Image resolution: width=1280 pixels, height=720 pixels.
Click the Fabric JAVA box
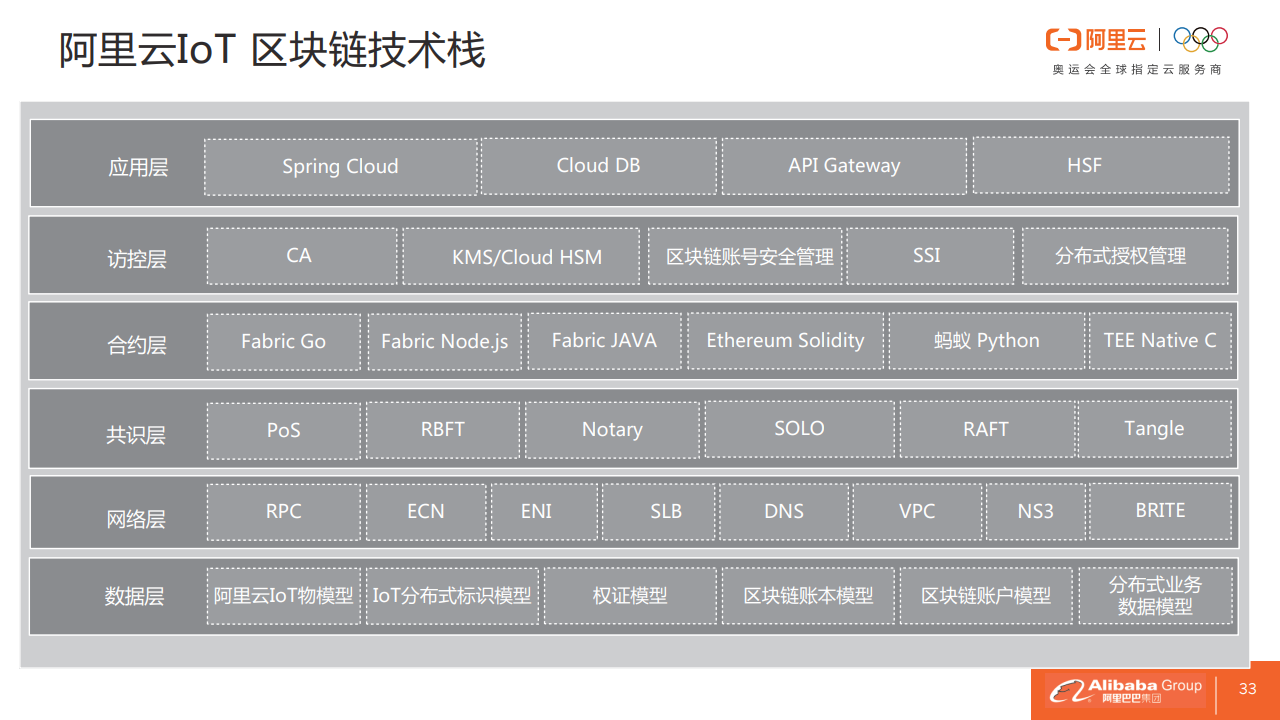(604, 342)
